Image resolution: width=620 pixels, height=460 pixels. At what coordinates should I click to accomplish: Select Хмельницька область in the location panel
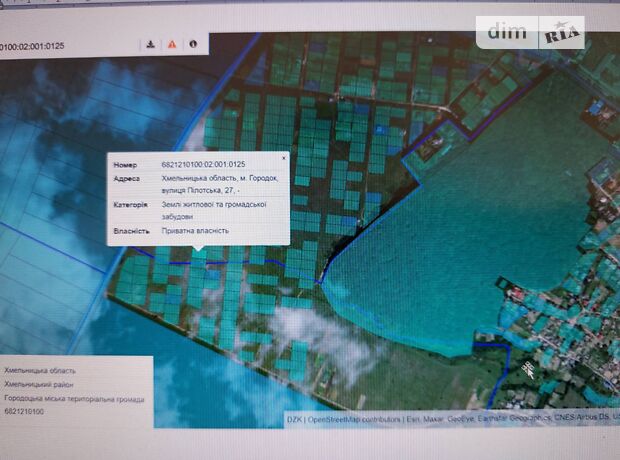tap(40, 369)
